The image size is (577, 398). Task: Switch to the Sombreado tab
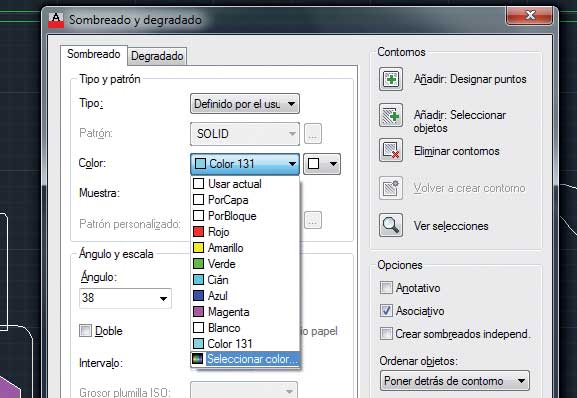[x=94, y=55]
